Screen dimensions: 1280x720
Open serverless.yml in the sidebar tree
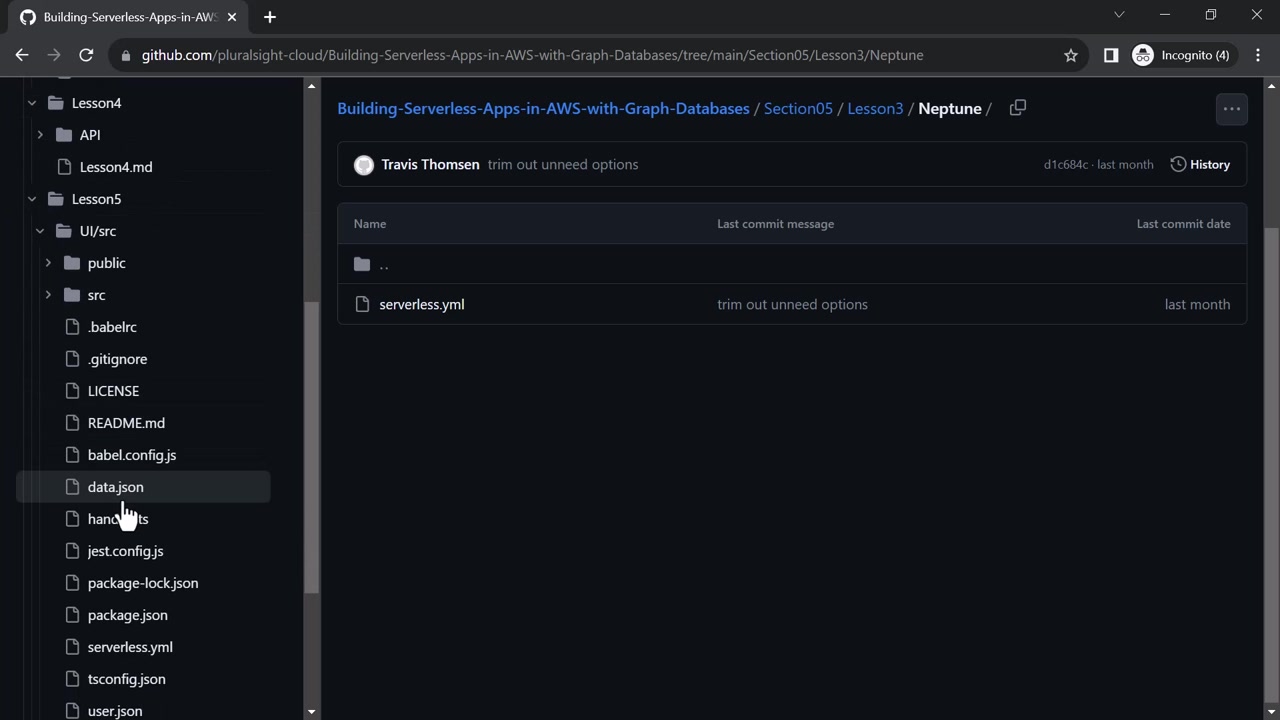(130, 647)
